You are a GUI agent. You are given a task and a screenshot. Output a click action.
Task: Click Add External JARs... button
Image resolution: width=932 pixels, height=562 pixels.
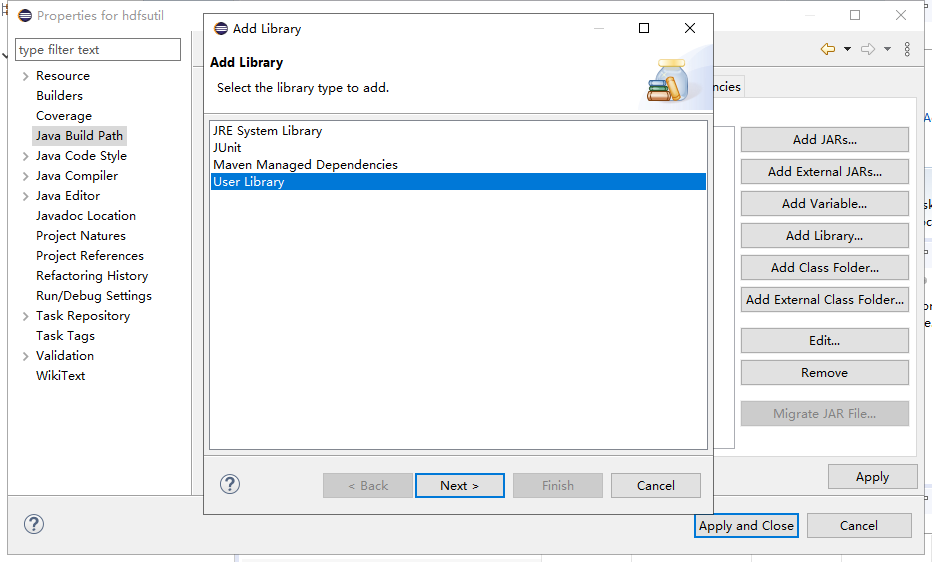[x=824, y=172]
